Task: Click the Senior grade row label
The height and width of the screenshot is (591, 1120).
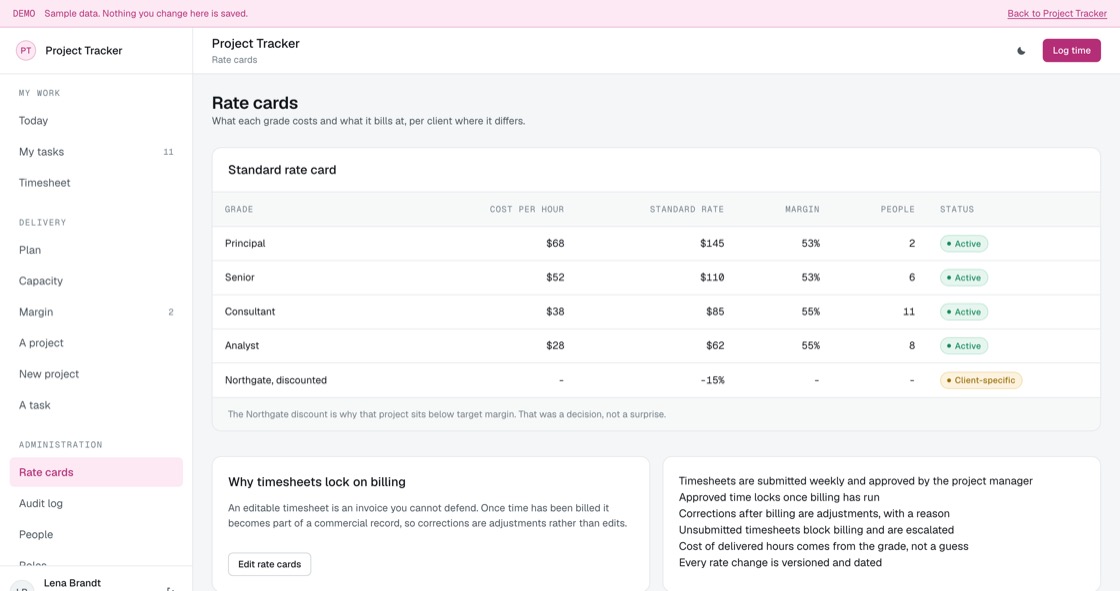Action: coord(239,277)
